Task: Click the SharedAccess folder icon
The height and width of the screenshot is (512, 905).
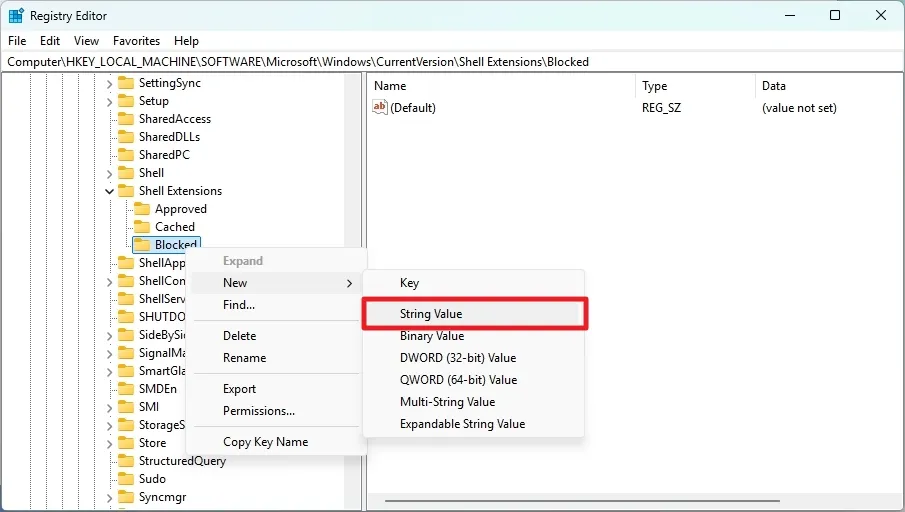Action: (x=126, y=119)
